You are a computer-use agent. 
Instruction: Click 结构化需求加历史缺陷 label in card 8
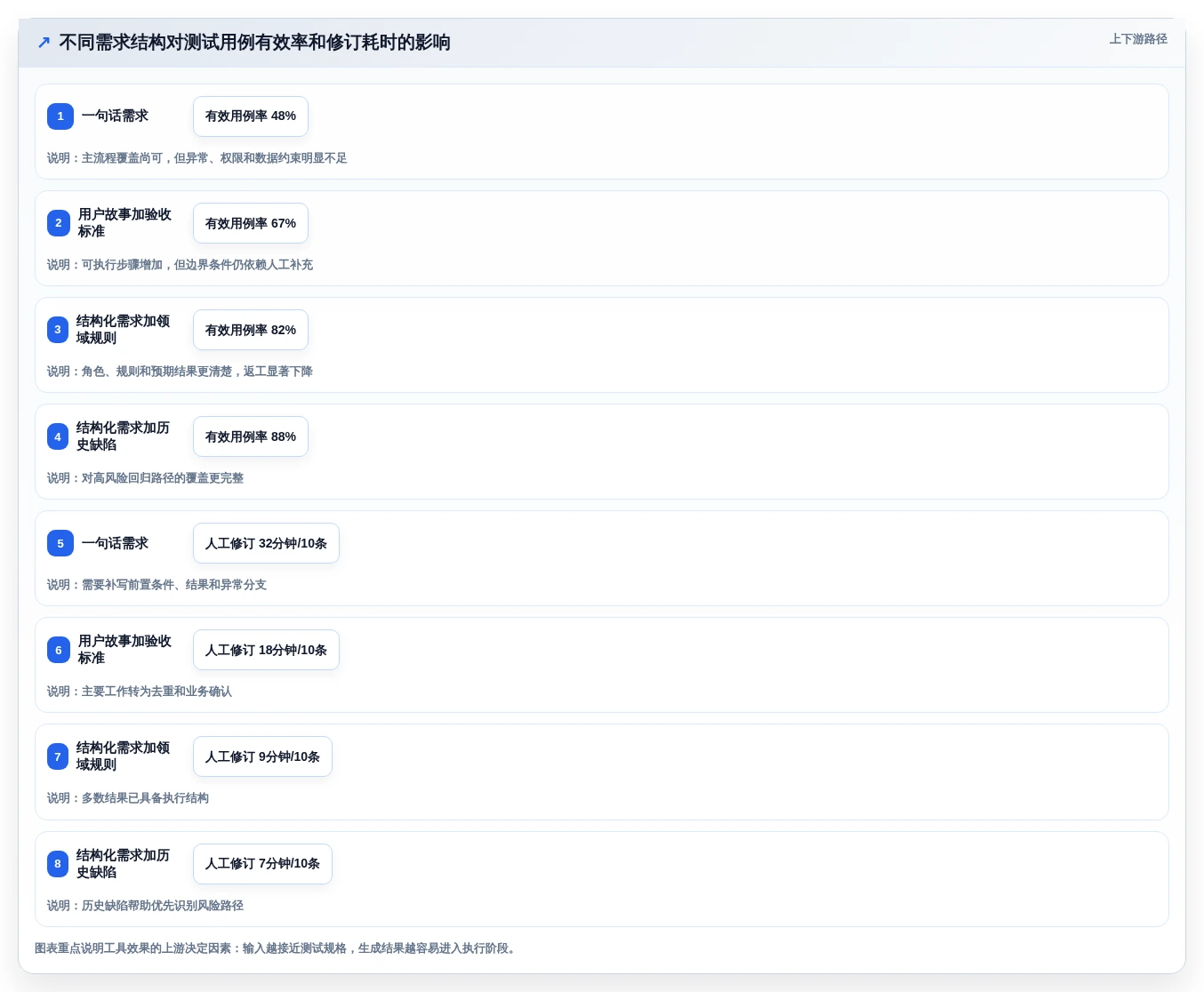tap(123, 863)
